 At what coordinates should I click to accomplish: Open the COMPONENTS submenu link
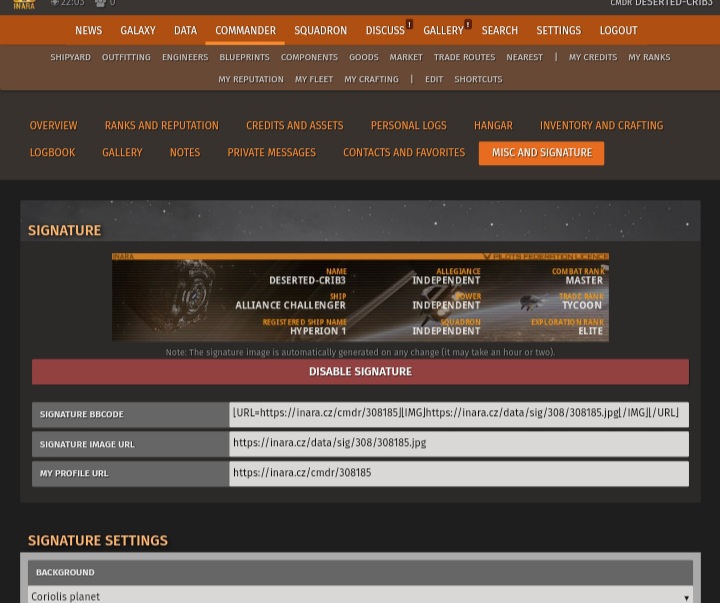309,57
